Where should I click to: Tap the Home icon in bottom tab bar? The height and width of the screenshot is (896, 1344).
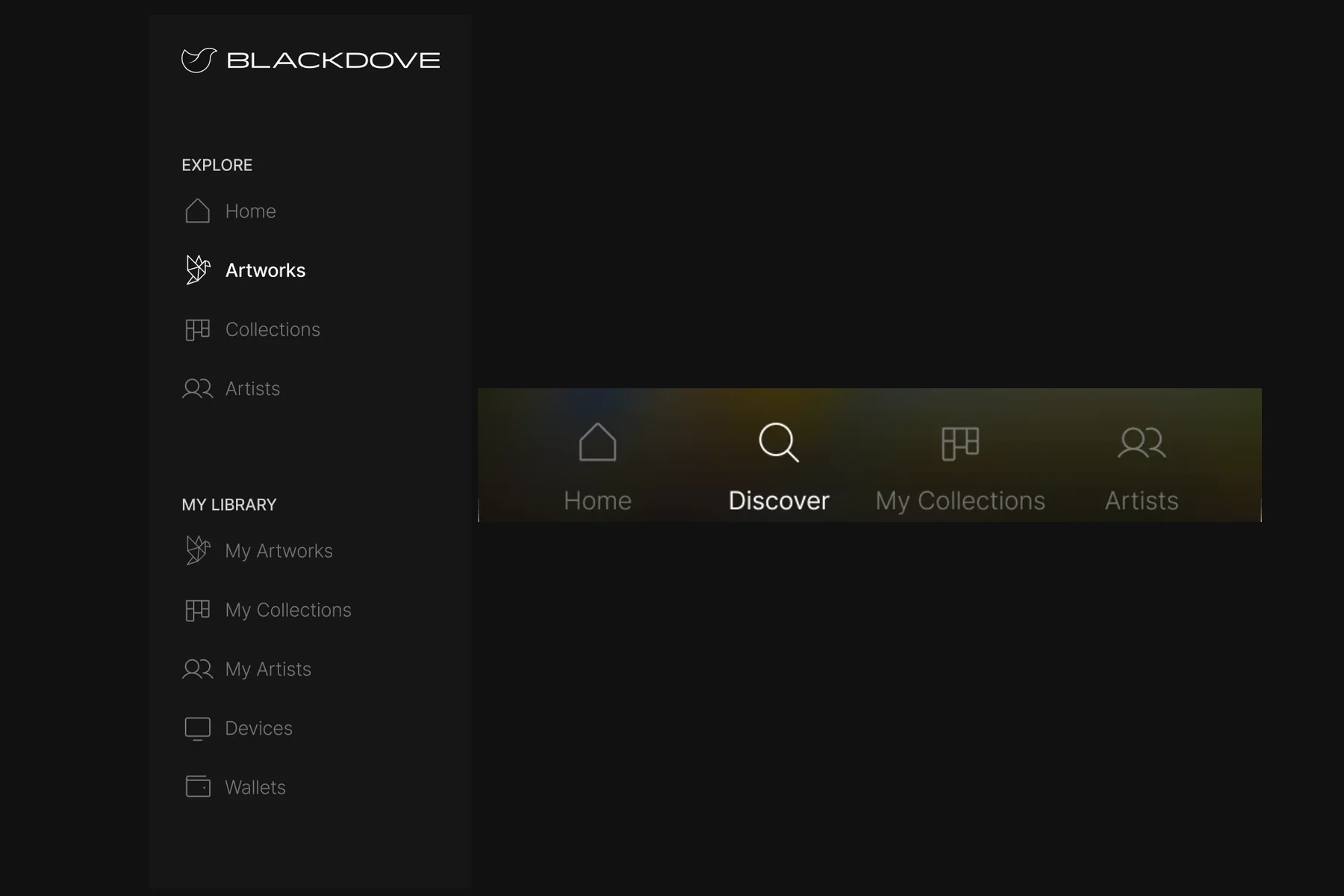point(597,442)
